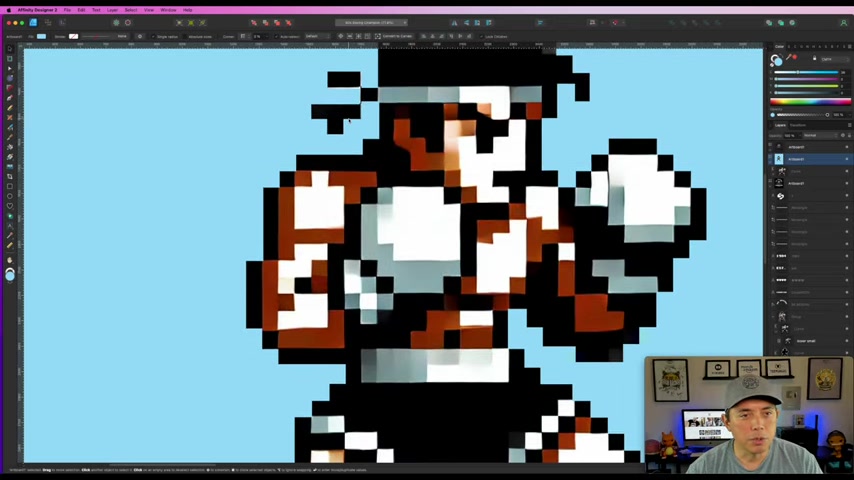Toggle the Absolute sizes checkbox
This screenshot has width=854, height=480.
(185, 37)
